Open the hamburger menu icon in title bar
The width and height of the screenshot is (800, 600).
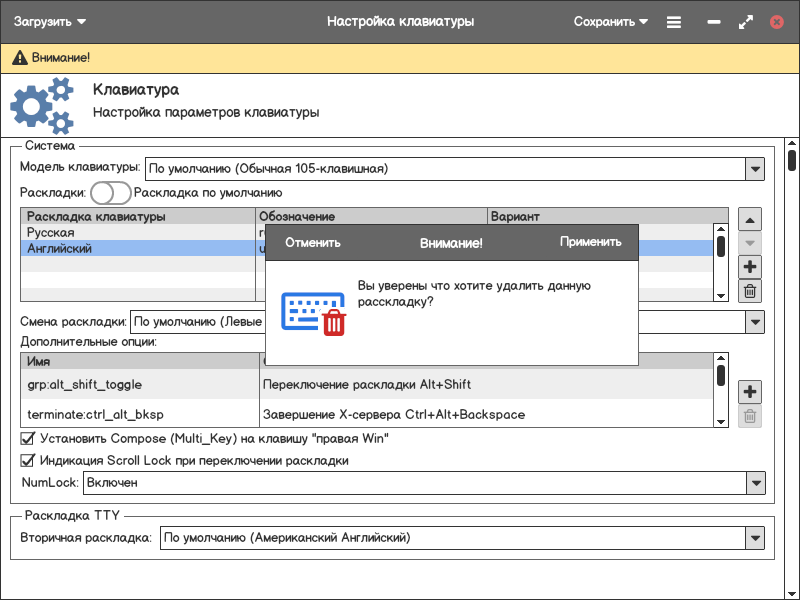[674, 21]
